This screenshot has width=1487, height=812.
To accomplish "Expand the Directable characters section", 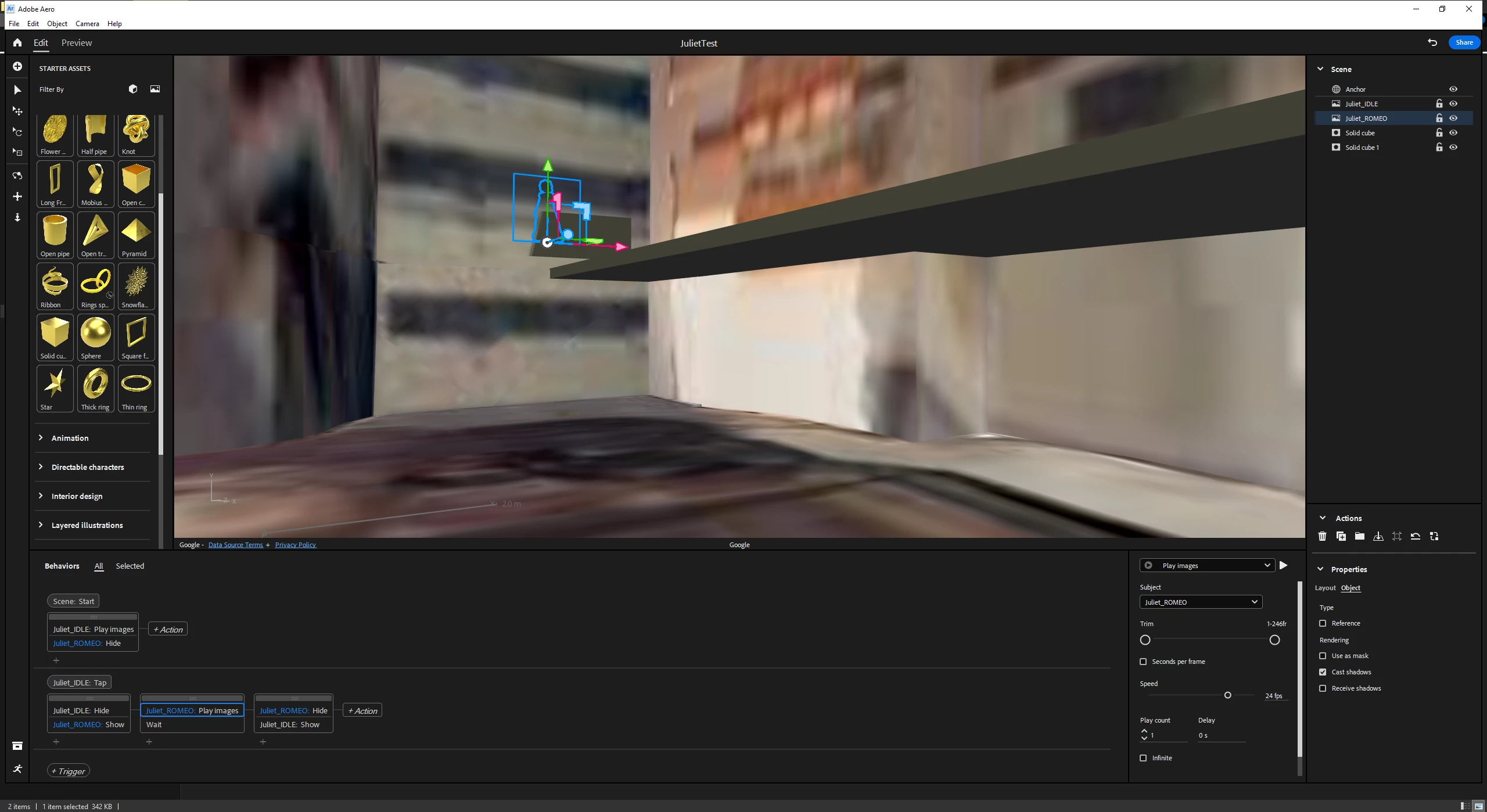I will [x=88, y=467].
